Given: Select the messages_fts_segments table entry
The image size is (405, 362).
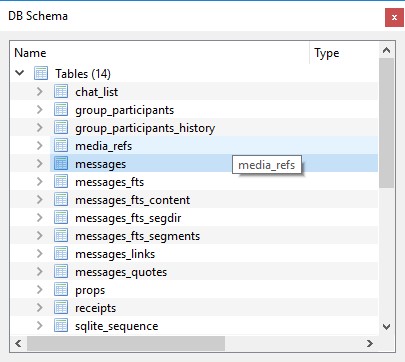Looking at the screenshot, I should [x=137, y=236].
